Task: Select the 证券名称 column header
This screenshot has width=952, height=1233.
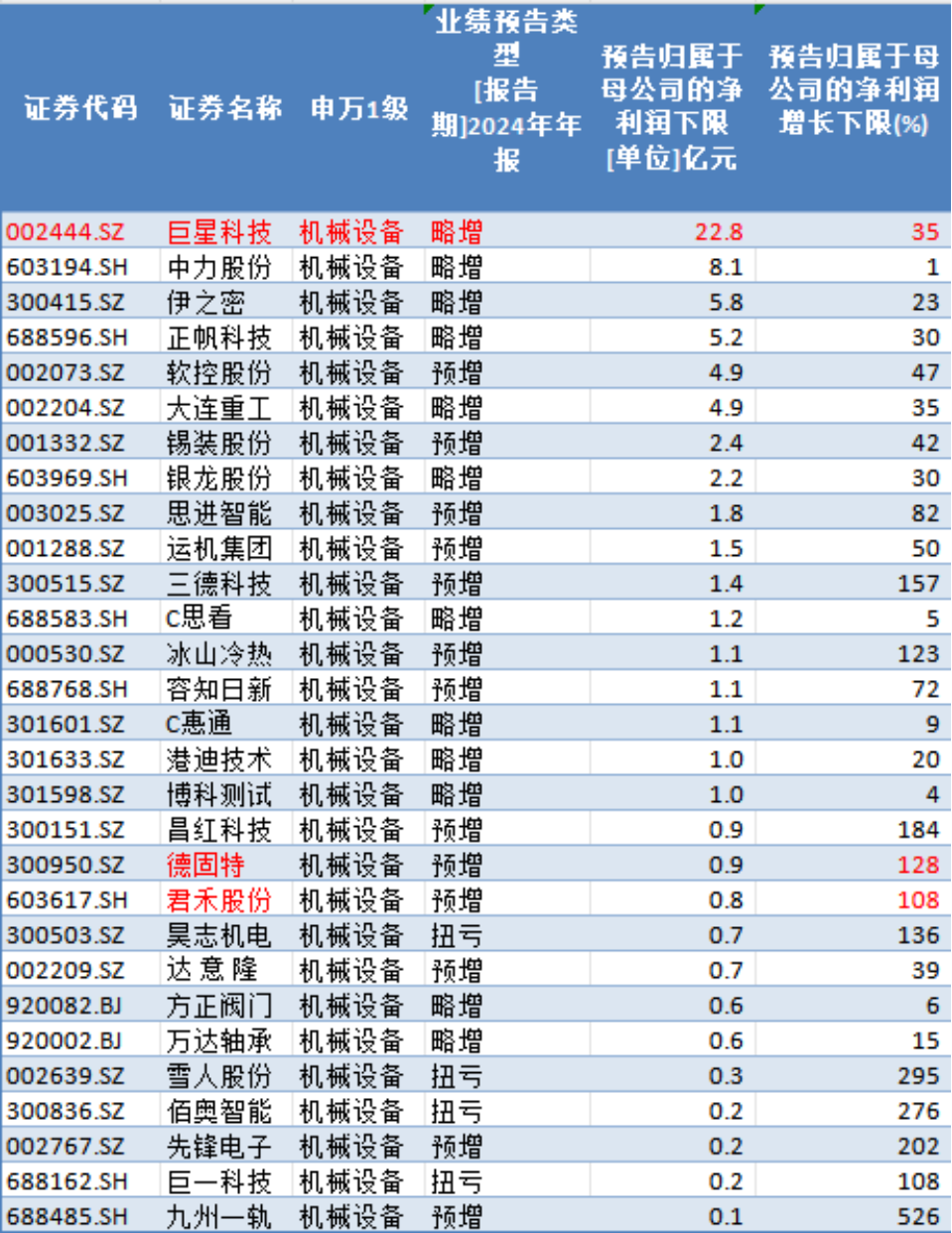Action: (225, 107)
